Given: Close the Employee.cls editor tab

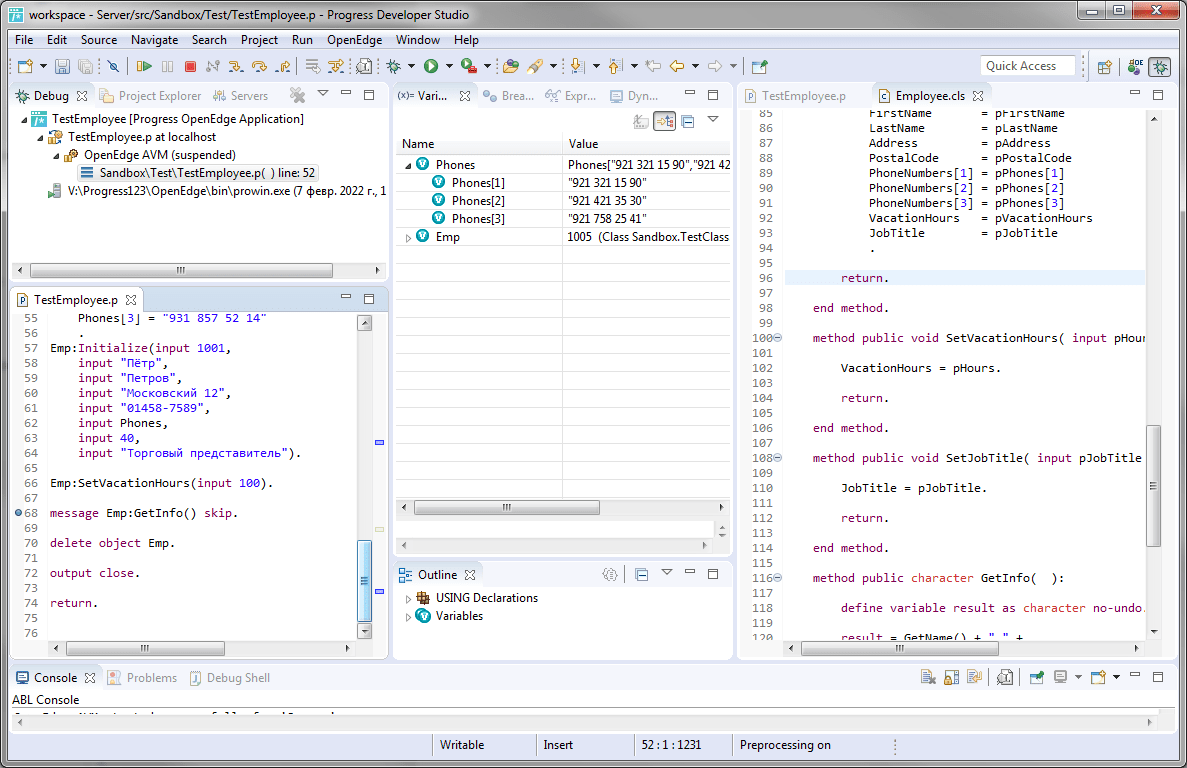Looking at the screenshot, I should click(x=978, y=96).
